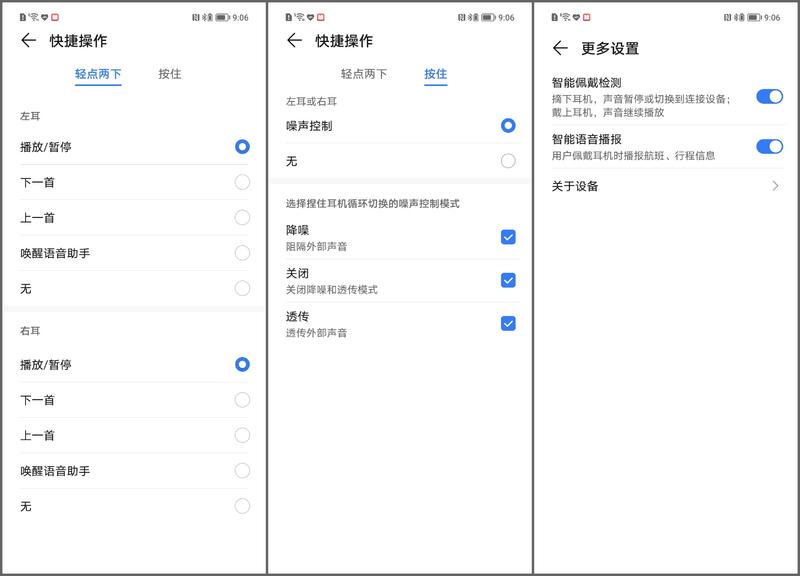Select 唤醒语音助手 radio for 左耳
Screen dimensions: 800x576
tap(242, 253)
